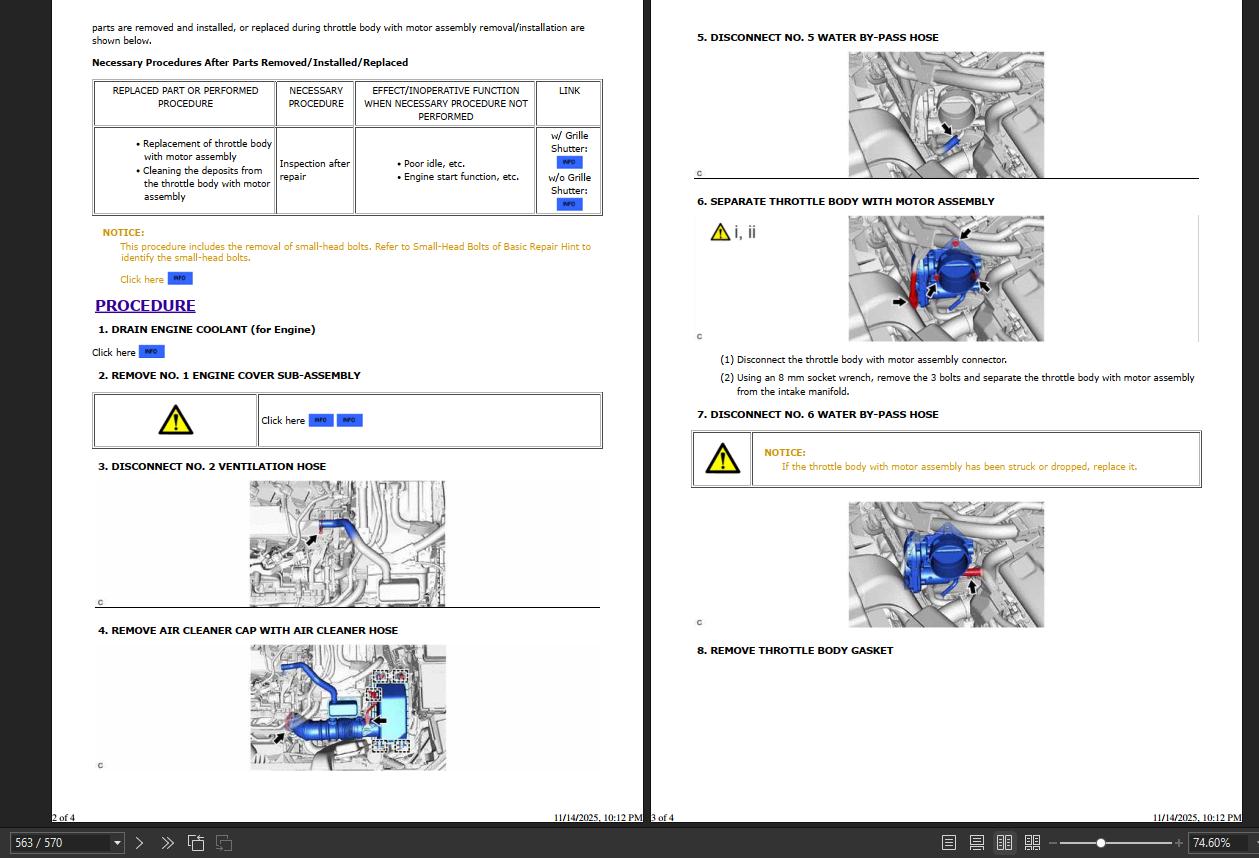The image size is (1259, 858).
Task: Click the zoom out minus button
Action: click(1053, 843)
